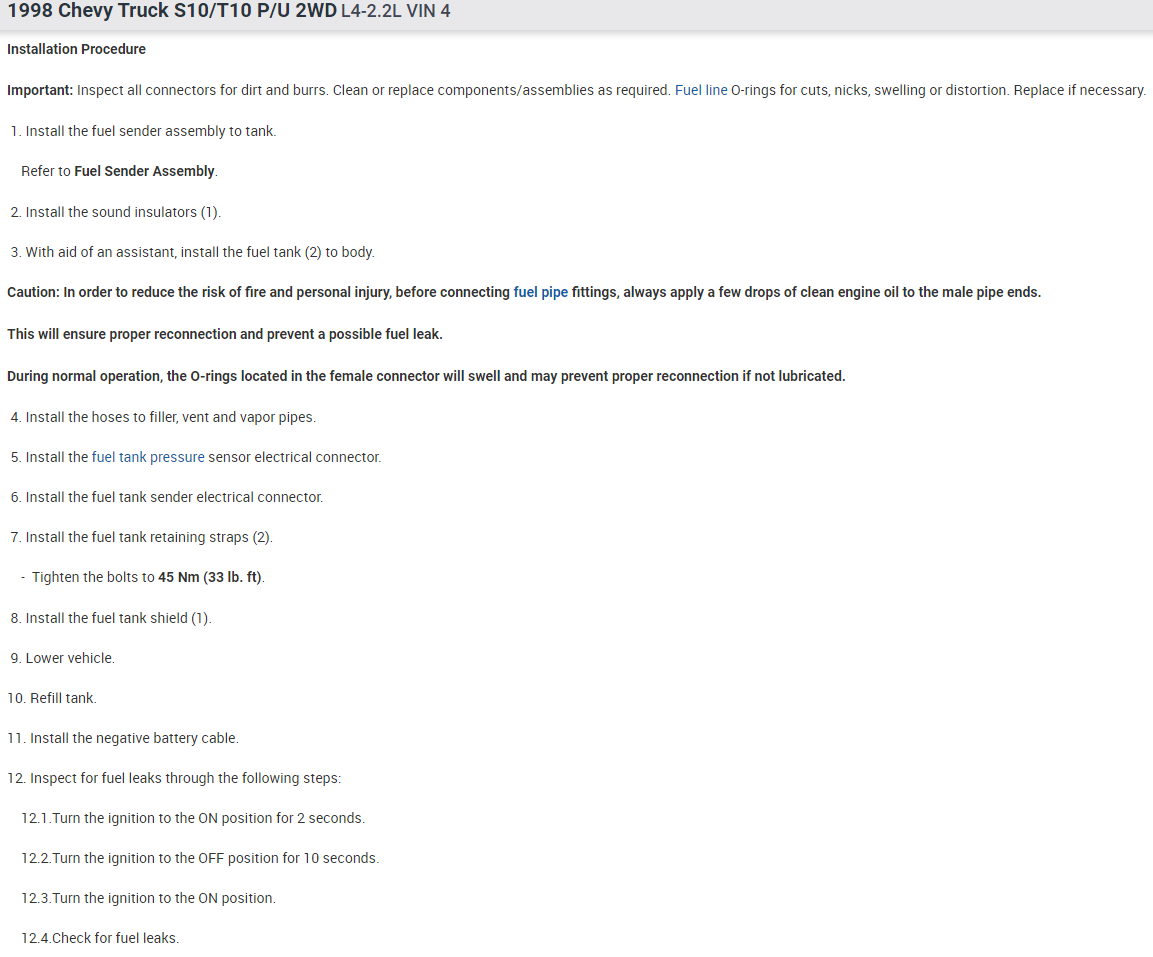The width and height of the screenshot is (1153, 957).
Task: Click the "Installation Procedure" heading
Action: (x=76, y=49)
